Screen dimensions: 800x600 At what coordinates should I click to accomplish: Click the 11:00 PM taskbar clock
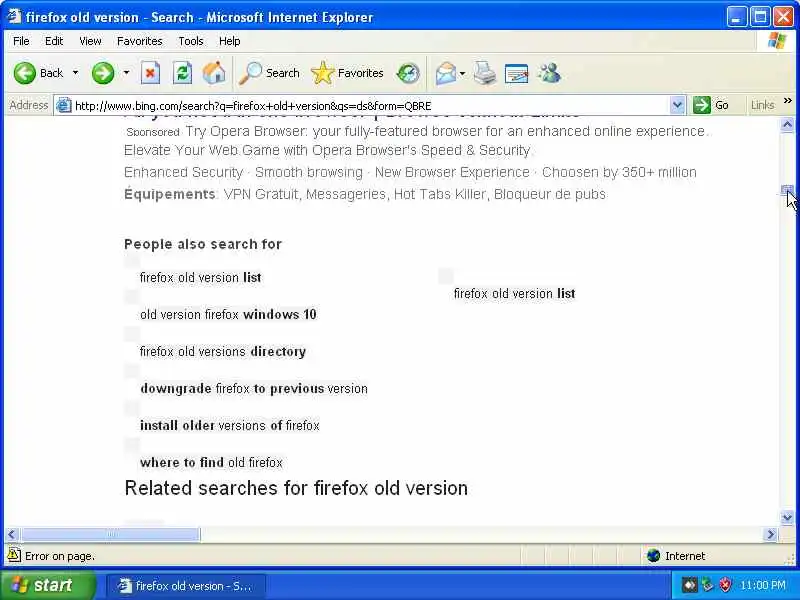[x=762, y=585]
